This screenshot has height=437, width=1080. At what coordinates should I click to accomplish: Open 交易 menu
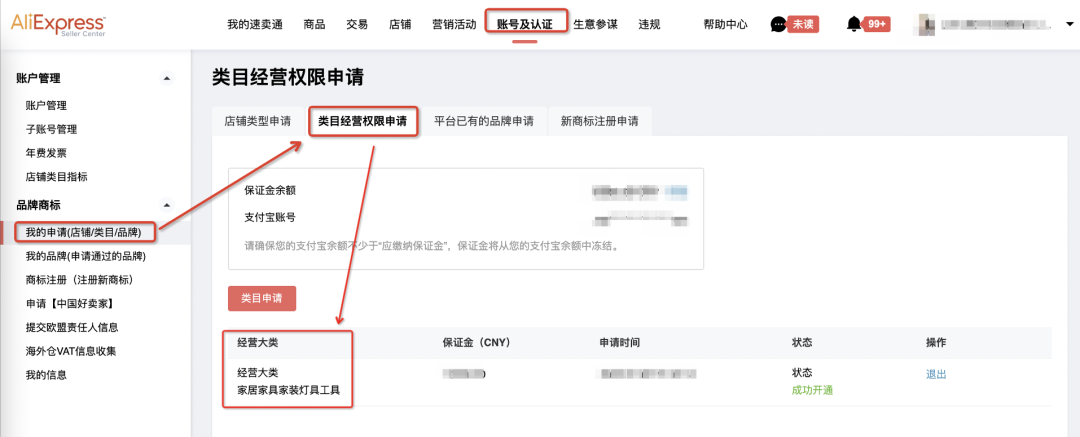(x=357, y=25)
